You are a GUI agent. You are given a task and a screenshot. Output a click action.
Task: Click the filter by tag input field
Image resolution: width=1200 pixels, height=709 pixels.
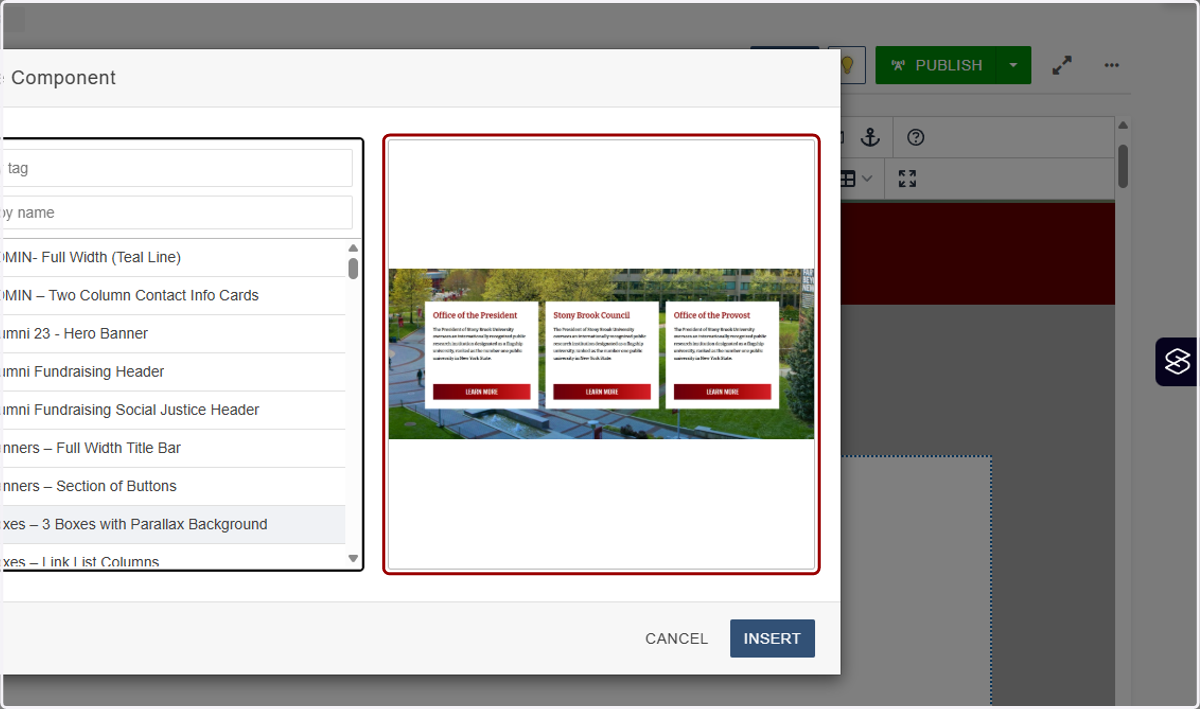tap(176, 168)
